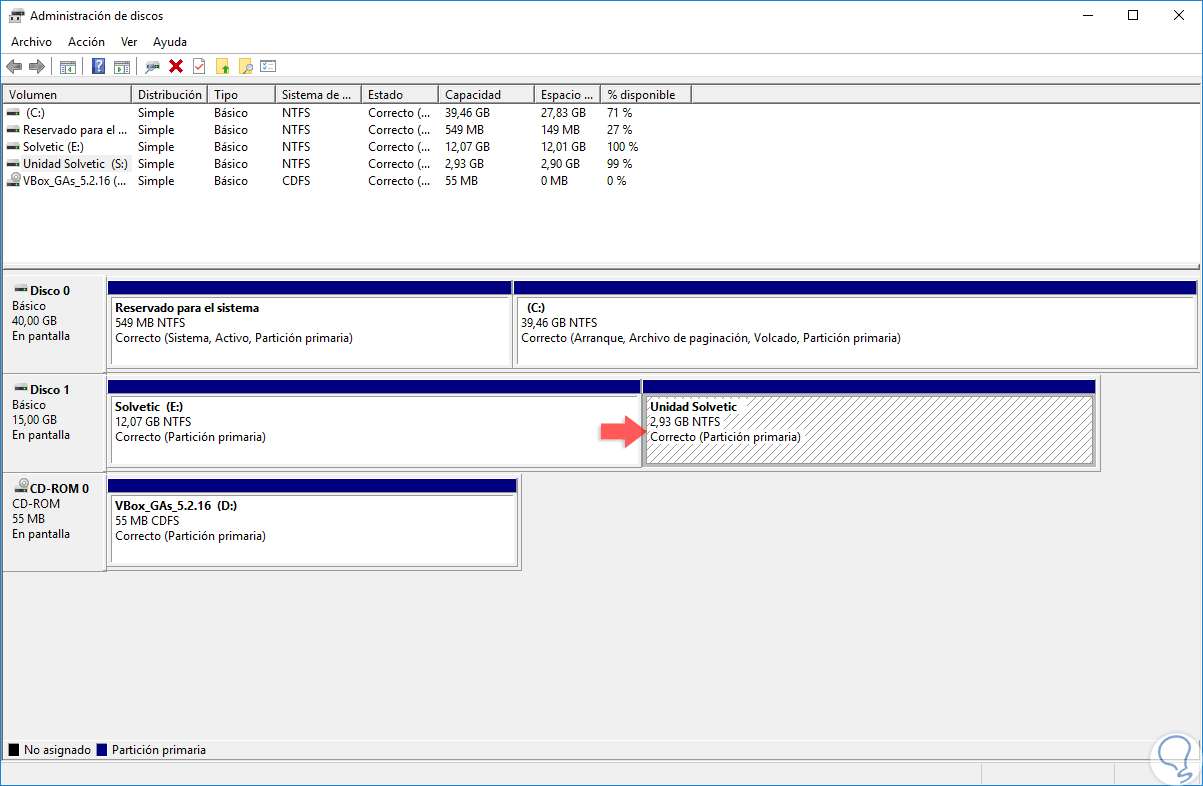
Task: Select the VBox_GAs_5.2.16 (D:) partition block
Action: coord(312,522)
